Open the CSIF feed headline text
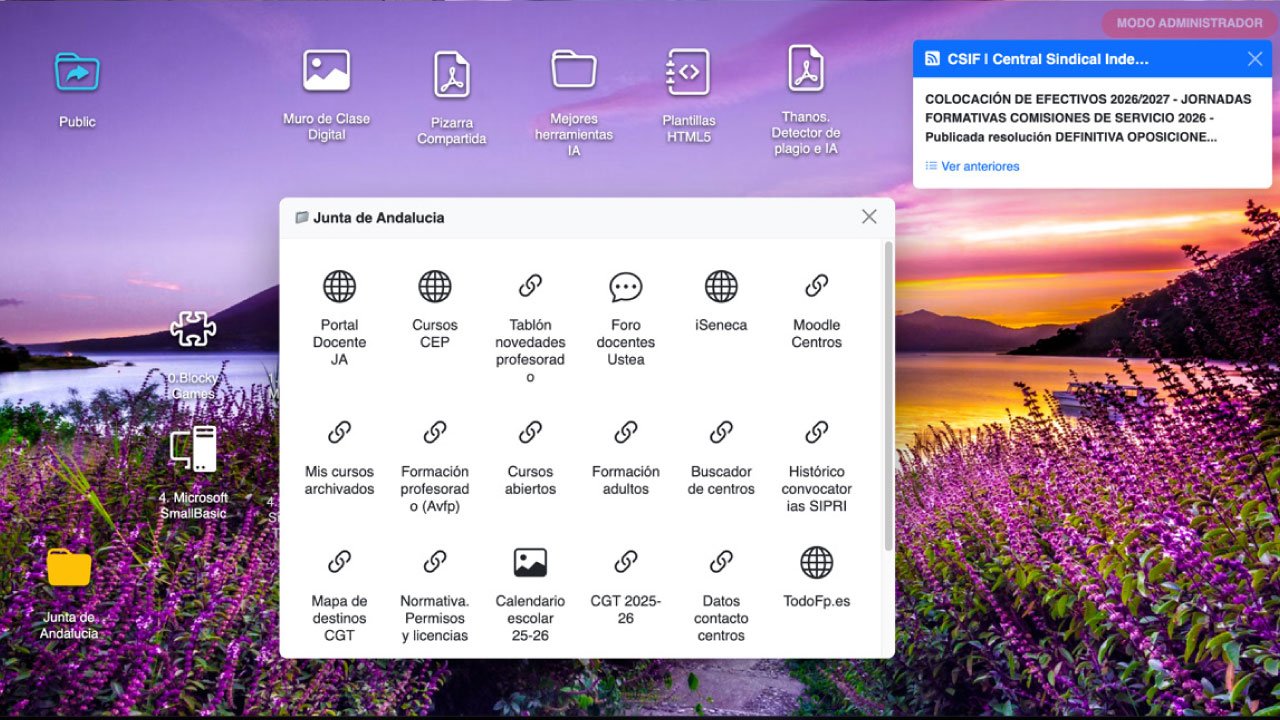Image resolution: width=1280 pixels, height=720 pixels. coord(1088,118)
